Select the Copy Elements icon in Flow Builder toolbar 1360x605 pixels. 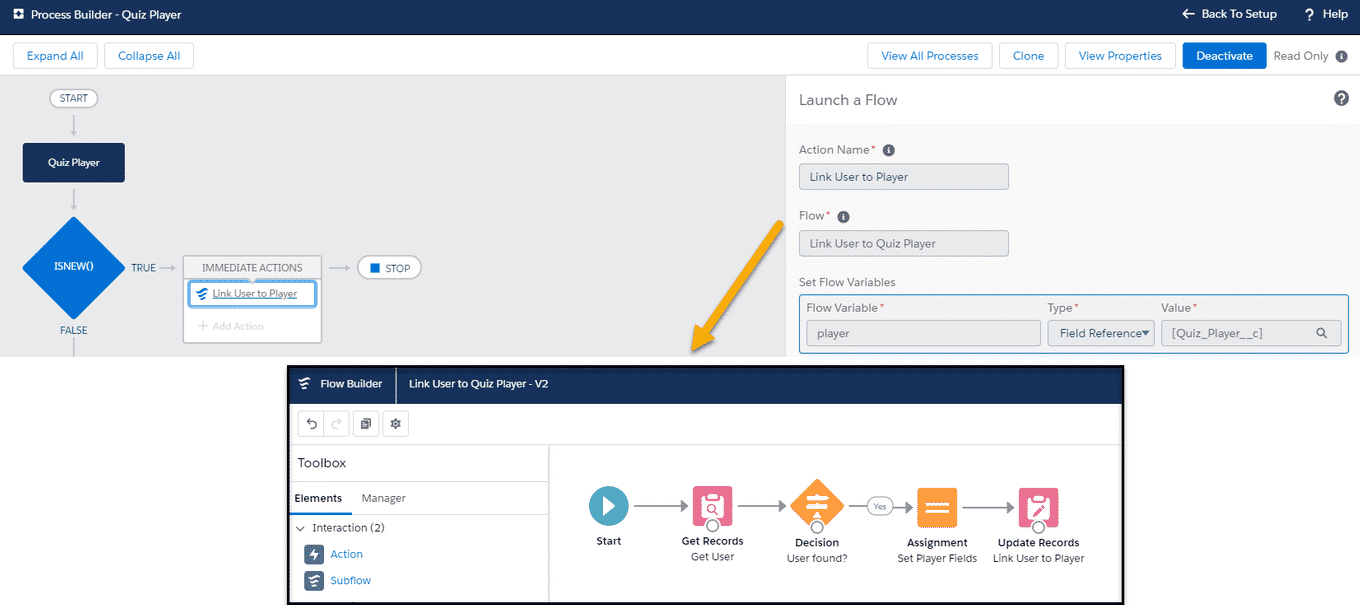click(366, 423)
